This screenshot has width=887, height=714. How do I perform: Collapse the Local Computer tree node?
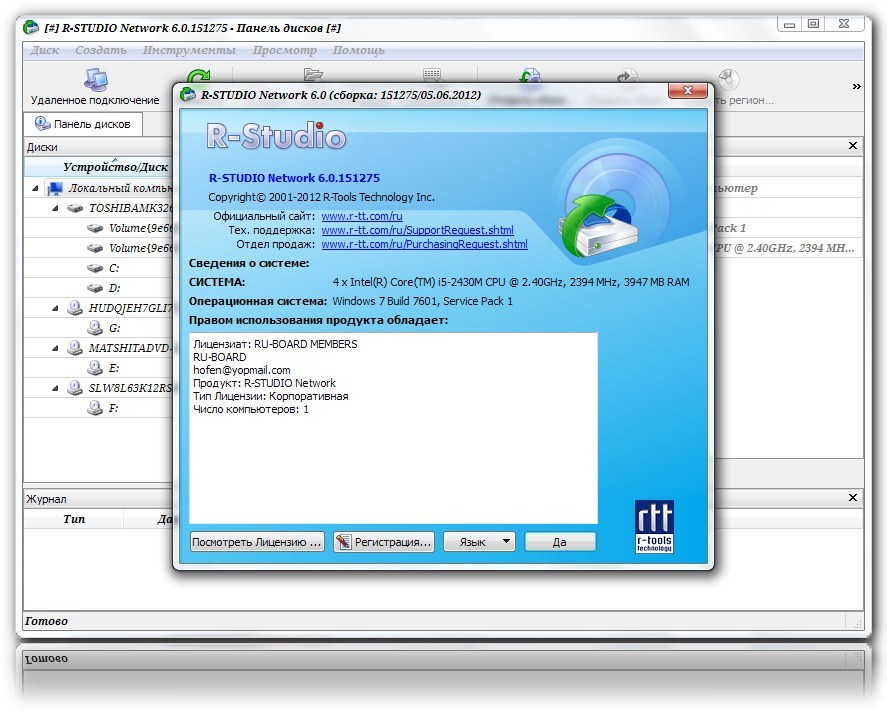[x=36, y=188]
